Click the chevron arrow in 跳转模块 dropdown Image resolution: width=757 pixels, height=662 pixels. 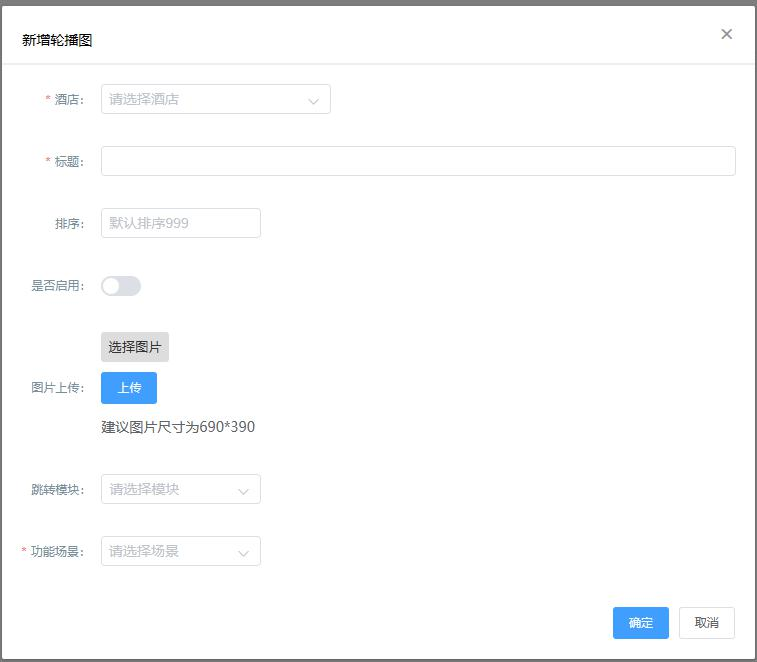pos(243,490)
